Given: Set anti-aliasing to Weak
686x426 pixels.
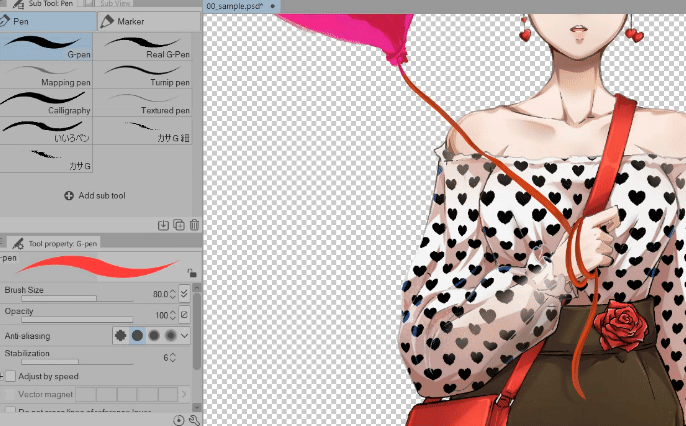Looking at the screenshot, I should point(137,335).
